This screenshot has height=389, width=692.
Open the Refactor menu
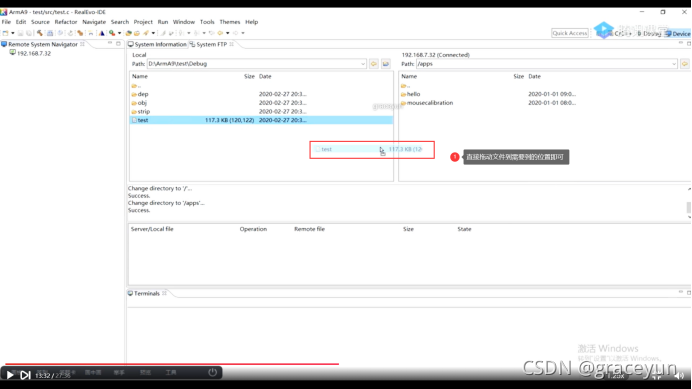(x=66, y=22)
